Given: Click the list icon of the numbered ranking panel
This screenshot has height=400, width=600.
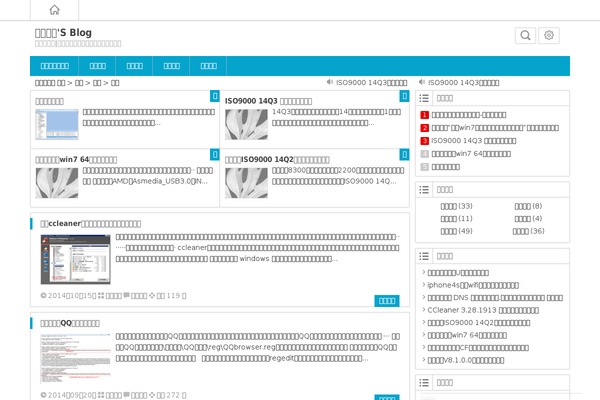Looking at the screenshot, I should click(424, 98).
